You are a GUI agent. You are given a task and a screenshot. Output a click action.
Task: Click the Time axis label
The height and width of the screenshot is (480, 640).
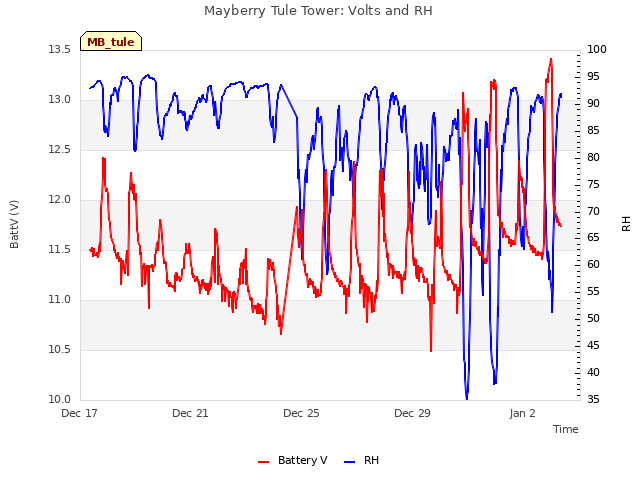pyautogui.click(x=566, y=429)
